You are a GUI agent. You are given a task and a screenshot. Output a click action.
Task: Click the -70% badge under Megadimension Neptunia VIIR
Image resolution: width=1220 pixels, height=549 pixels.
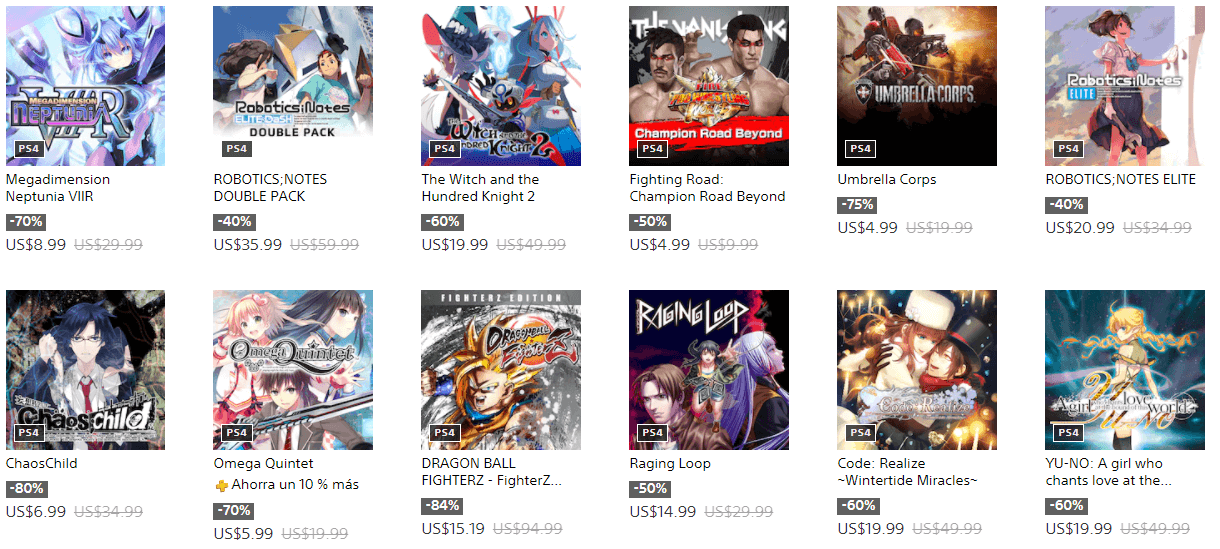tap(25, 221)
